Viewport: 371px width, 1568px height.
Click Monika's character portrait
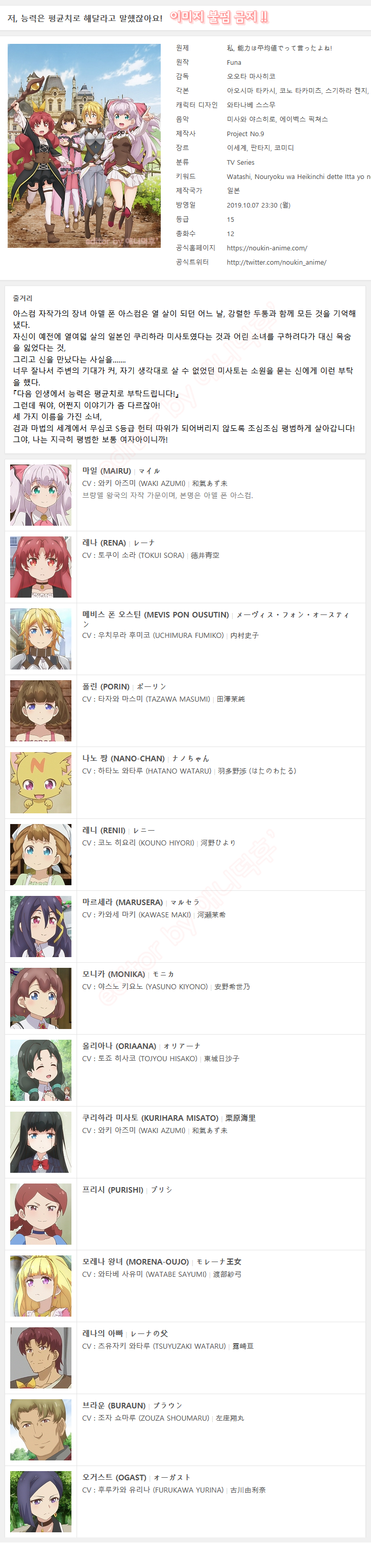(41, 998)
